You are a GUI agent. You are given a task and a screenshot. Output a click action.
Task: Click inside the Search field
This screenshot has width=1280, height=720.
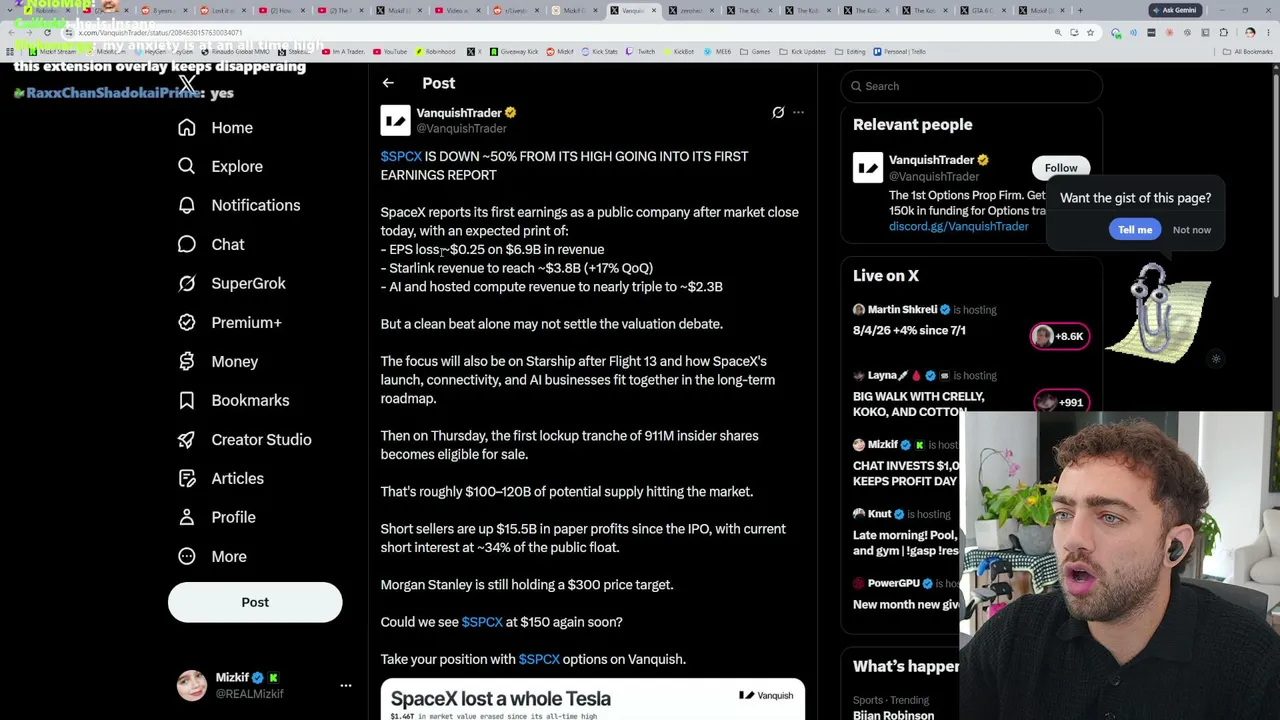click(x=971, y=86)
